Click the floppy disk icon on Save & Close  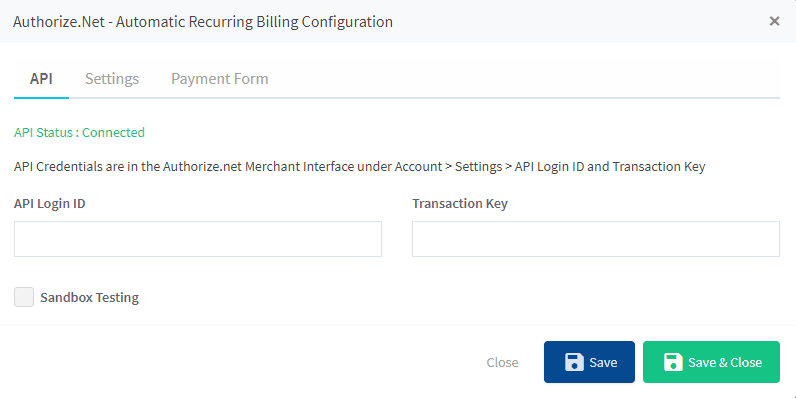(673, 362)
